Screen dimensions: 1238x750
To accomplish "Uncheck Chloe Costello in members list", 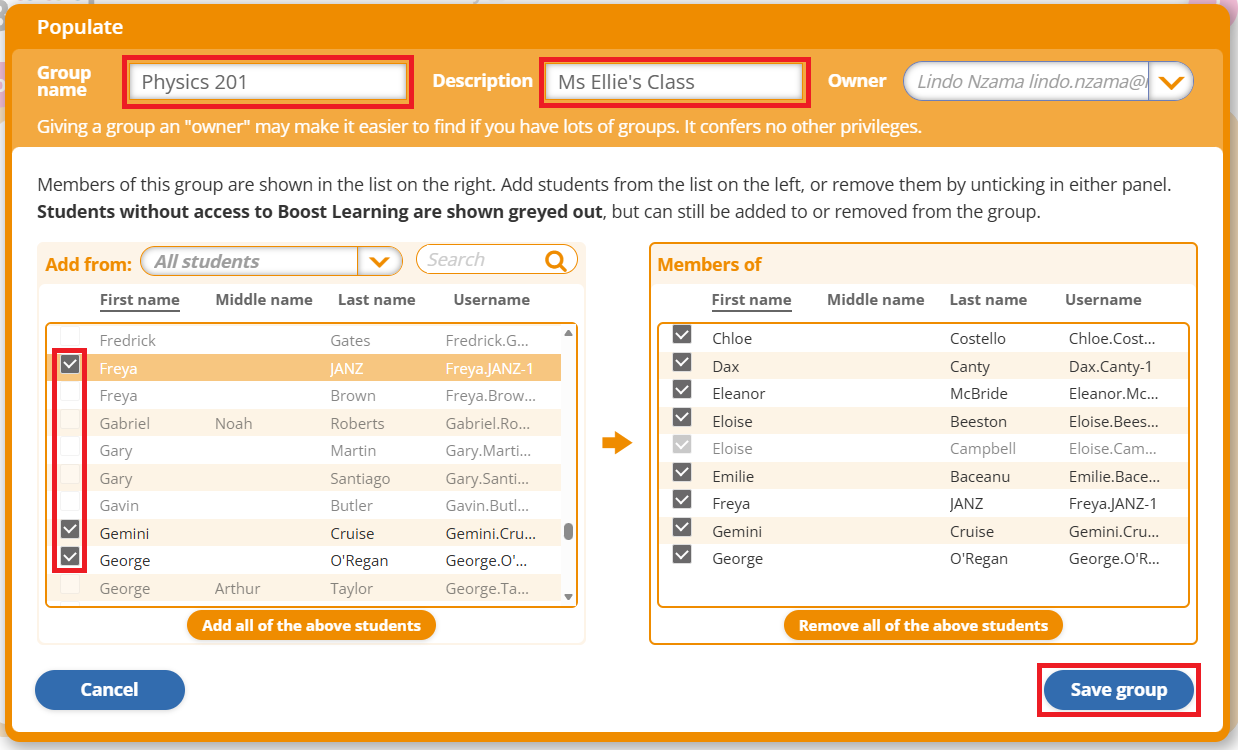I will click(682, 335).
